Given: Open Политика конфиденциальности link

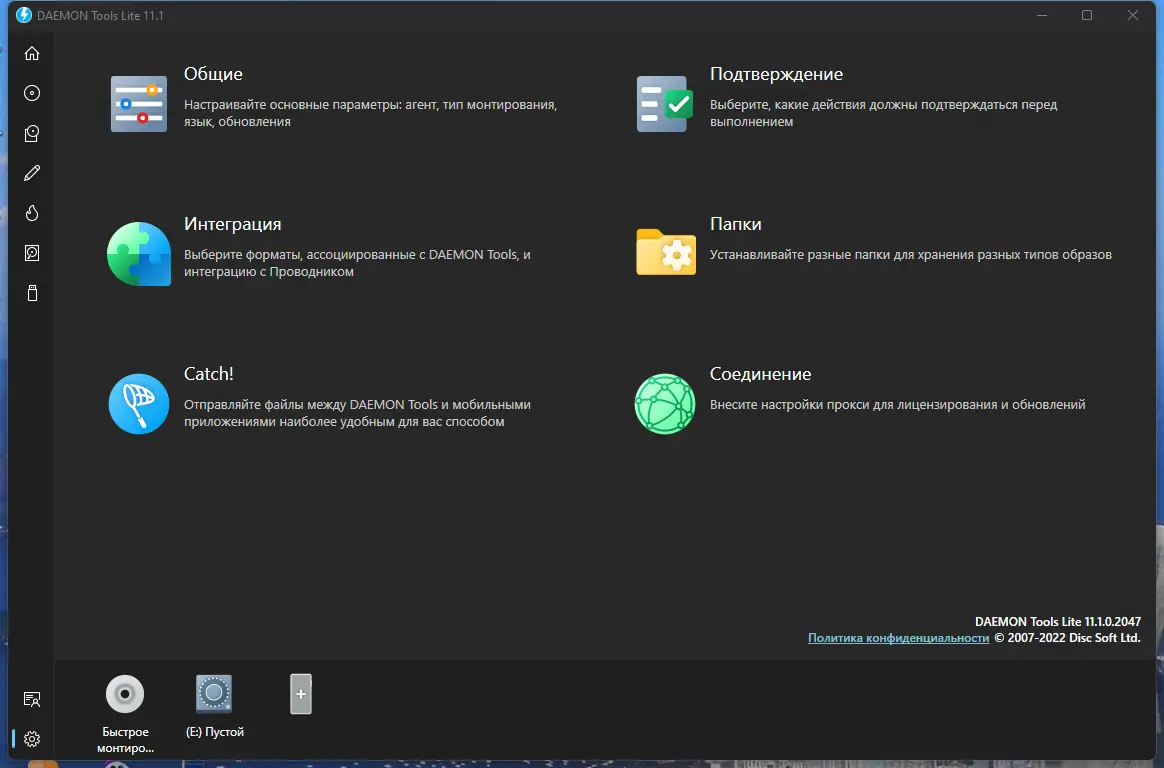Looking at the screenshot, I should coord(898,638).
